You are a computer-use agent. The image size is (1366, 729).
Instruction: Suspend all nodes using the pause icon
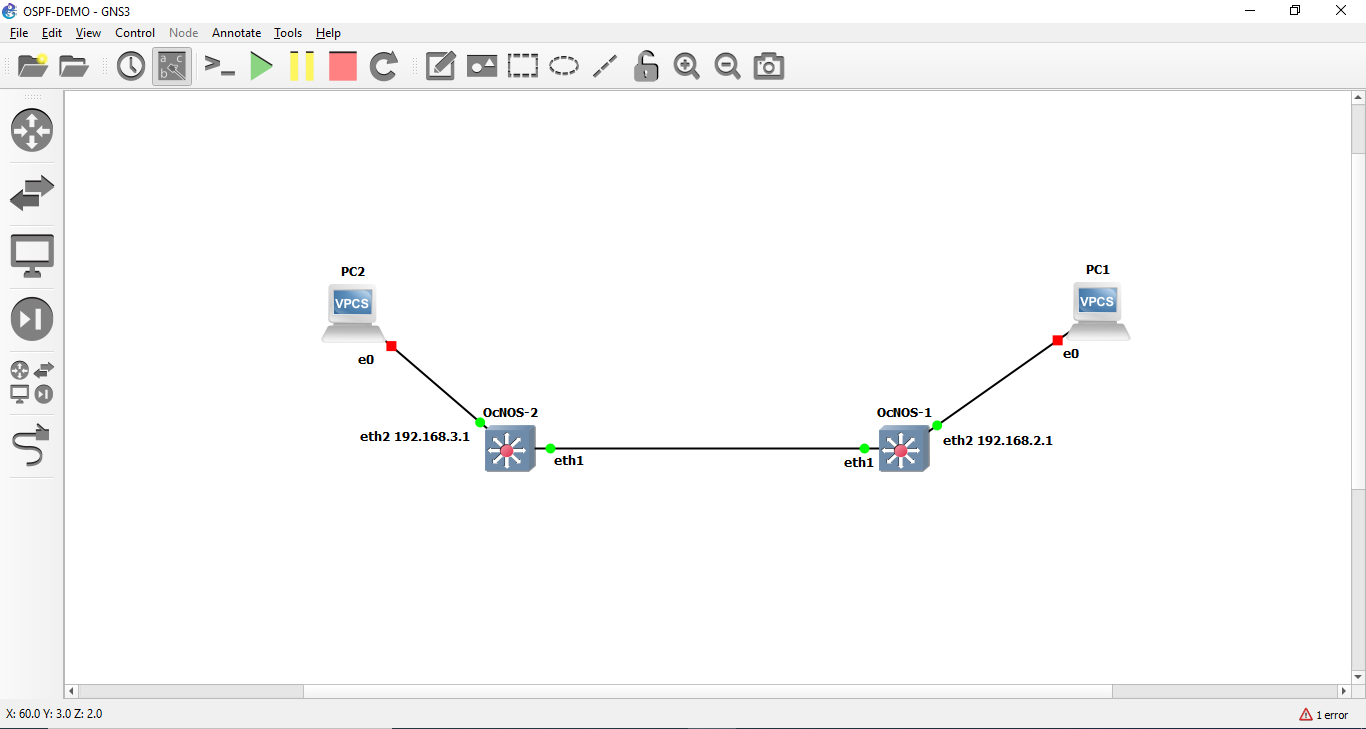[302, 66]
